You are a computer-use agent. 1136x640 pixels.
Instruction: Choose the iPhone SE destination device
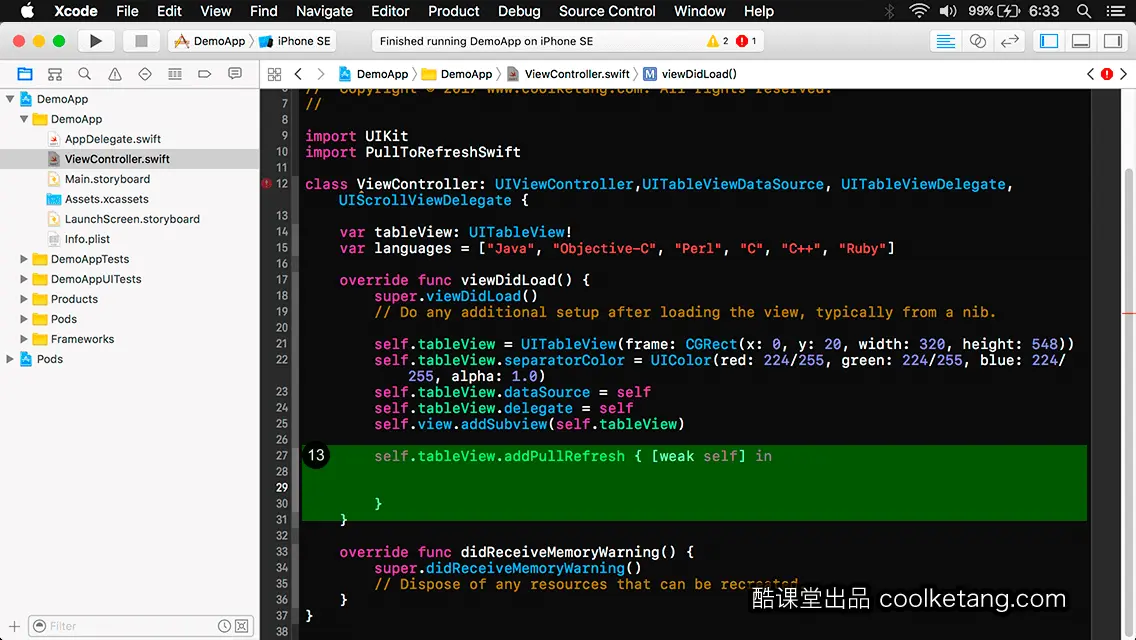click(296, 41)
